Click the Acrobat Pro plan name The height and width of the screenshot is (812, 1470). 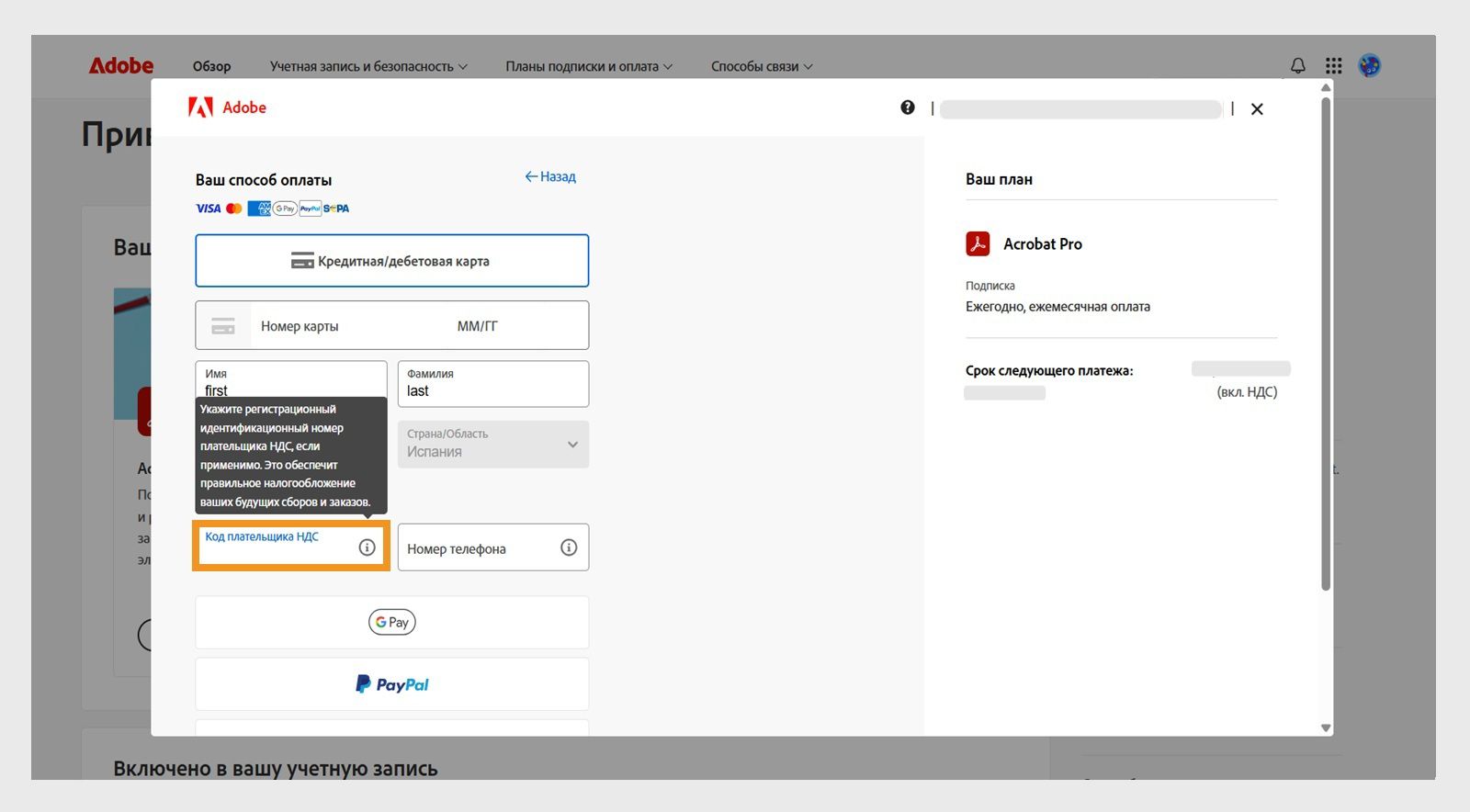pos(1043,244)
